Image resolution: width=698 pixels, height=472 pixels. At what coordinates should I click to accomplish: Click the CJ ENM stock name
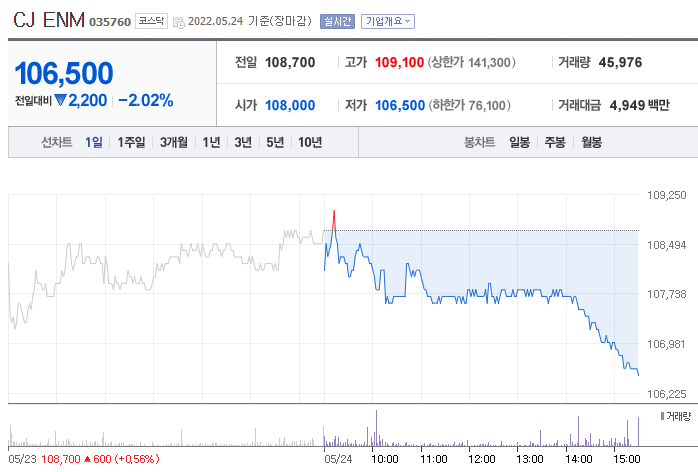(49, 20)
